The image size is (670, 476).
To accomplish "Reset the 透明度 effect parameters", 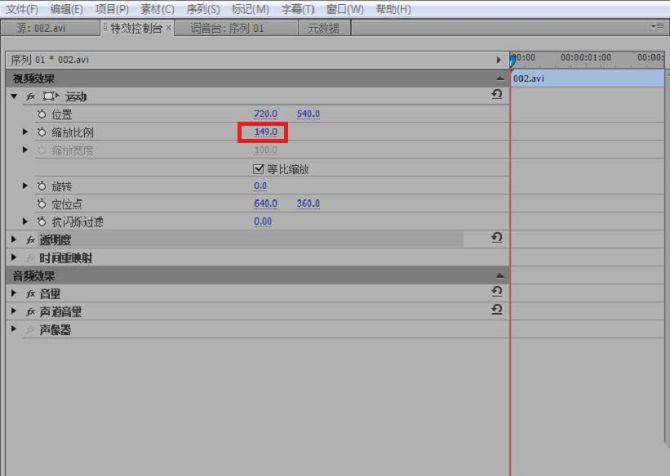I will tap(497, 238).
